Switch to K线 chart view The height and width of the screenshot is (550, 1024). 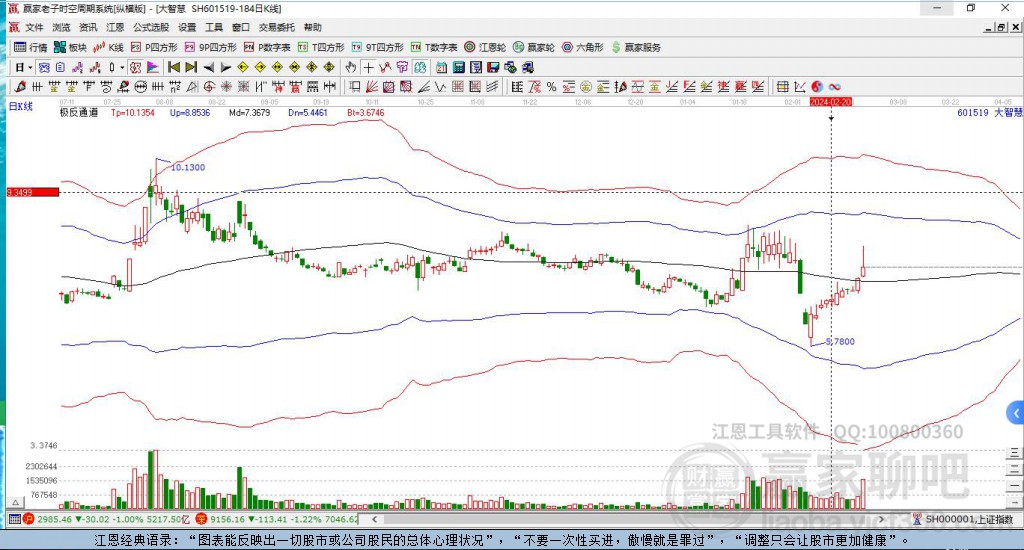tap(108, 48)
